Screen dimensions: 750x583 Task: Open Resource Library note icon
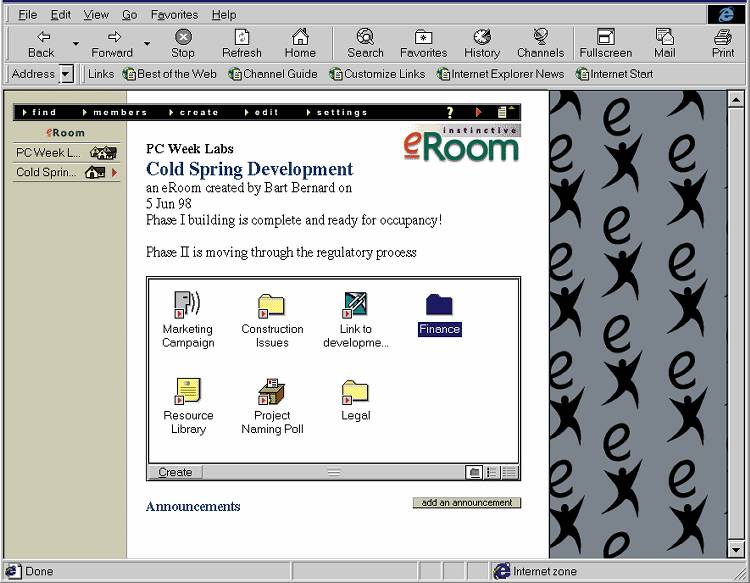[x=188, y=391]
